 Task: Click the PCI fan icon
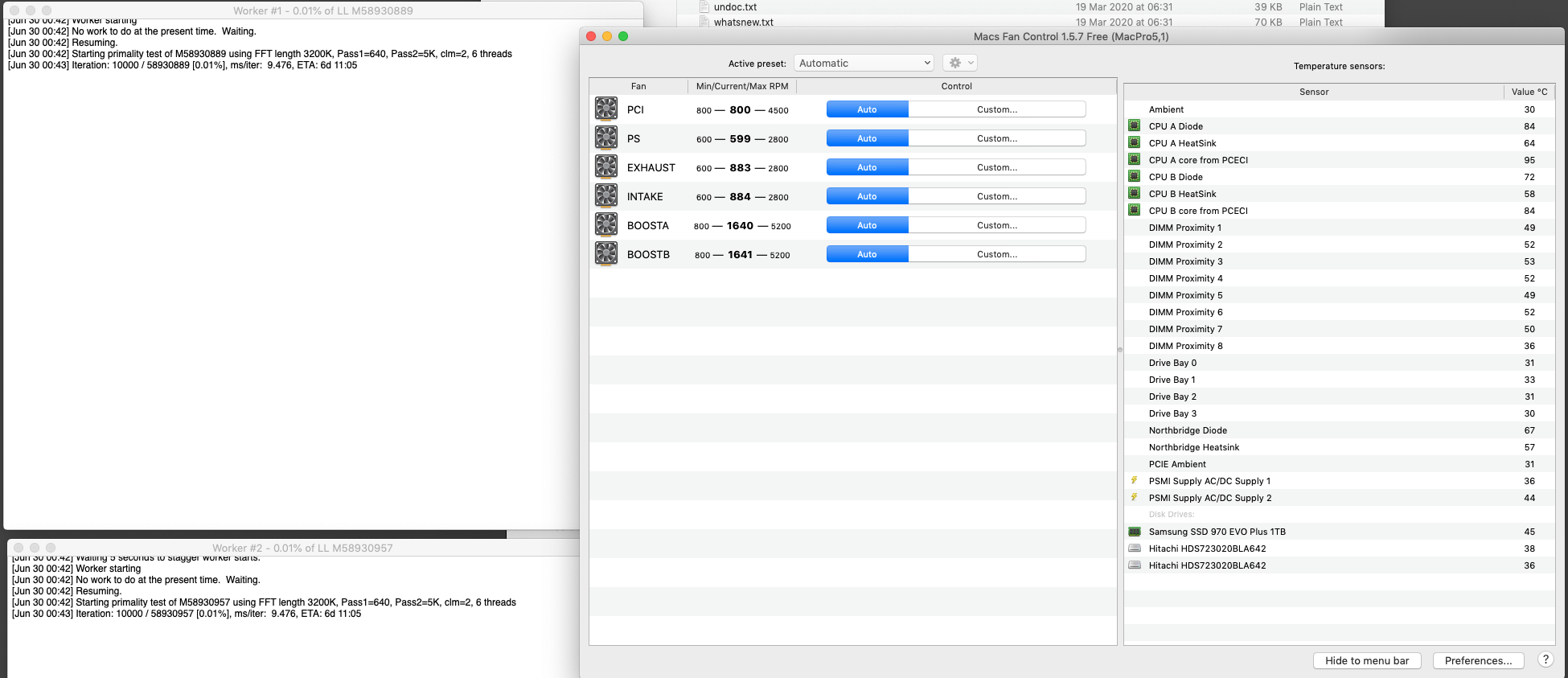[606, 109]
